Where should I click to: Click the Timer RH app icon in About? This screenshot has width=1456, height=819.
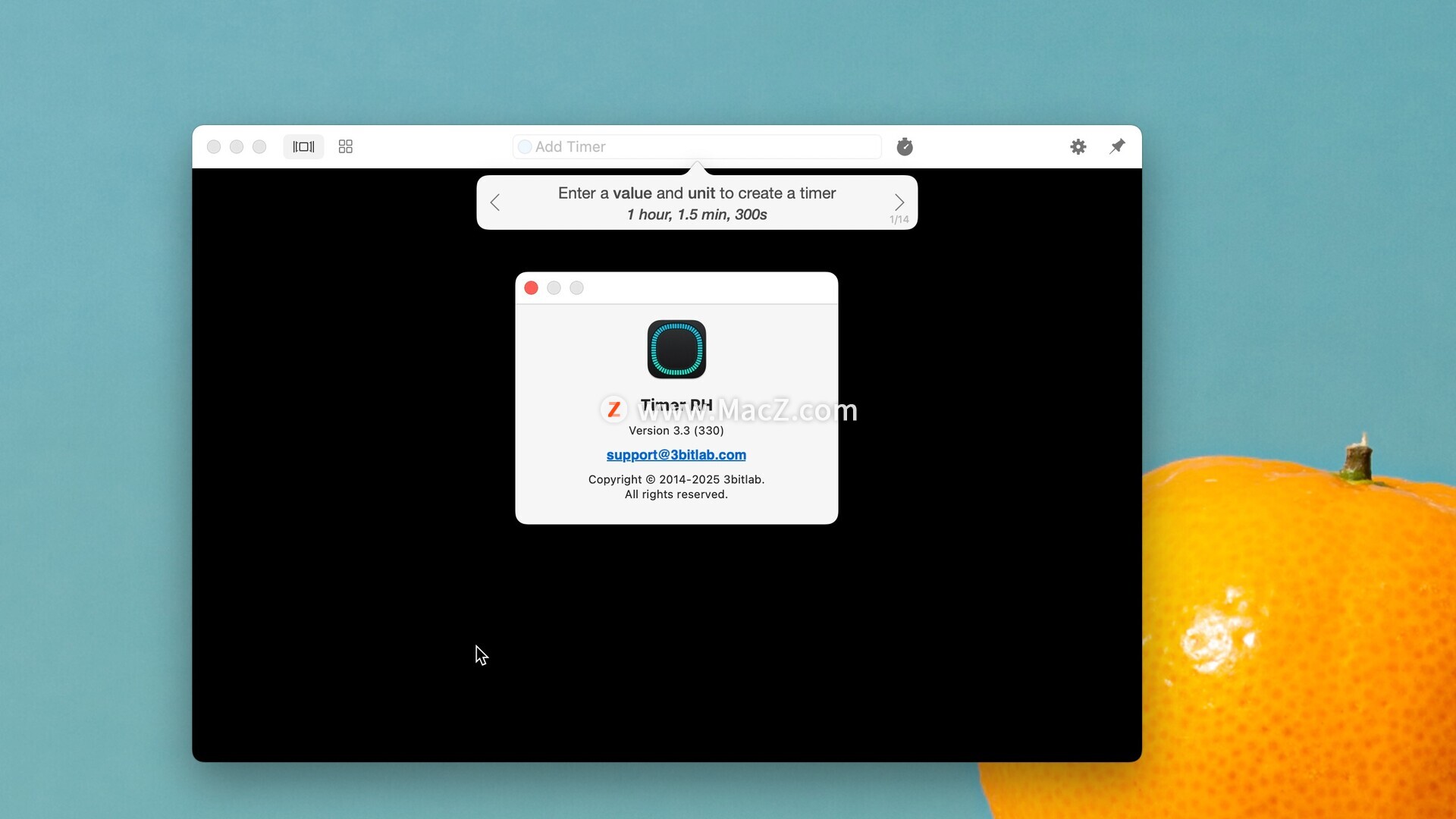[676, 349]
